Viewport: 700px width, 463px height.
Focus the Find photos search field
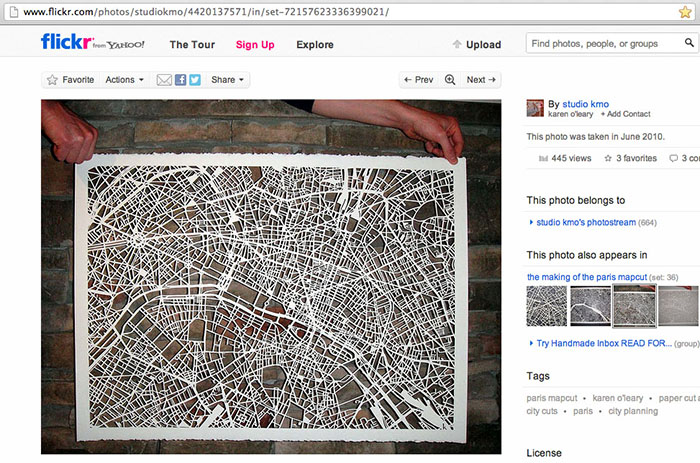605,44
